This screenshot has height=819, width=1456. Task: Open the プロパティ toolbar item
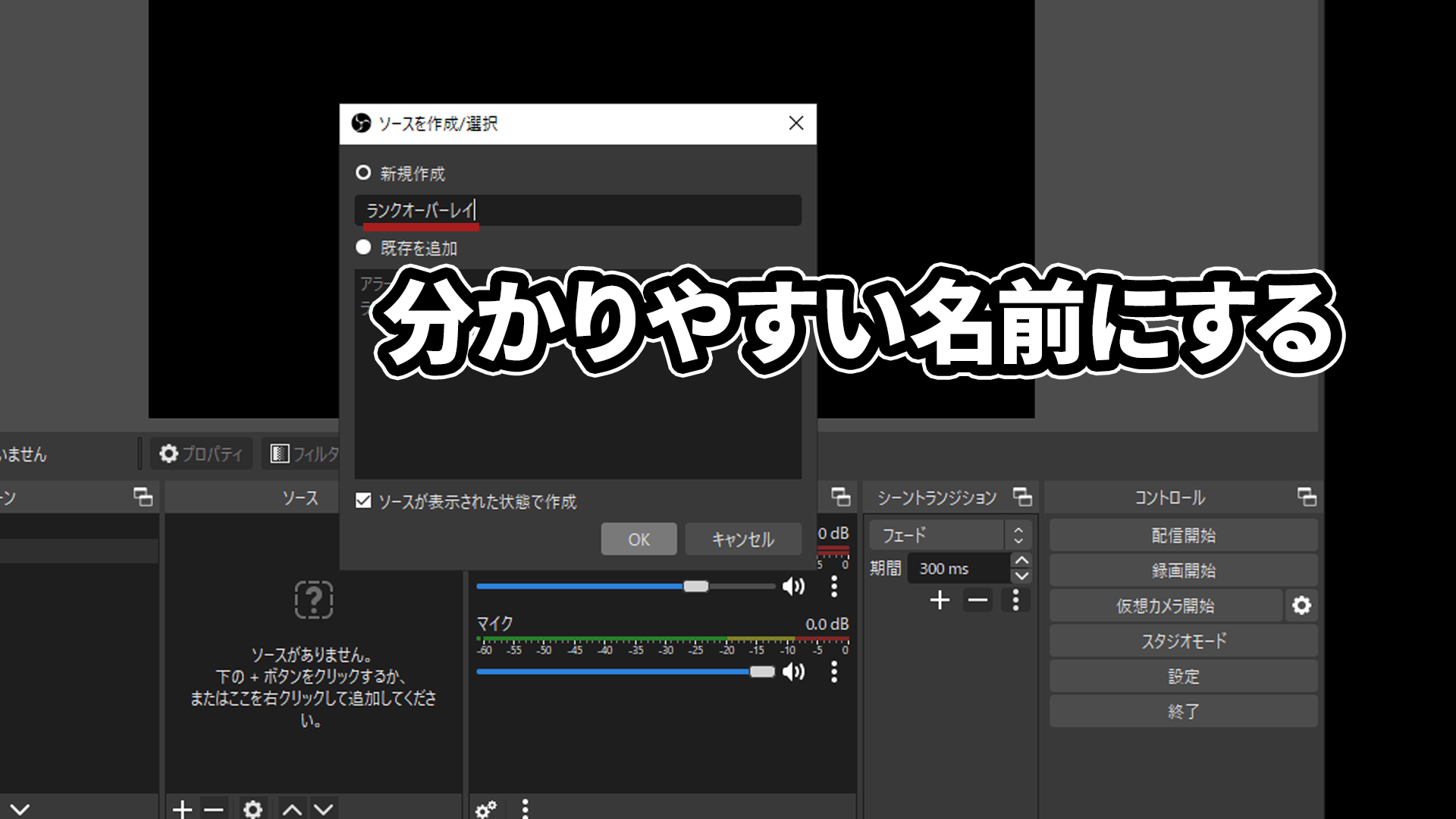click(201, 453)
